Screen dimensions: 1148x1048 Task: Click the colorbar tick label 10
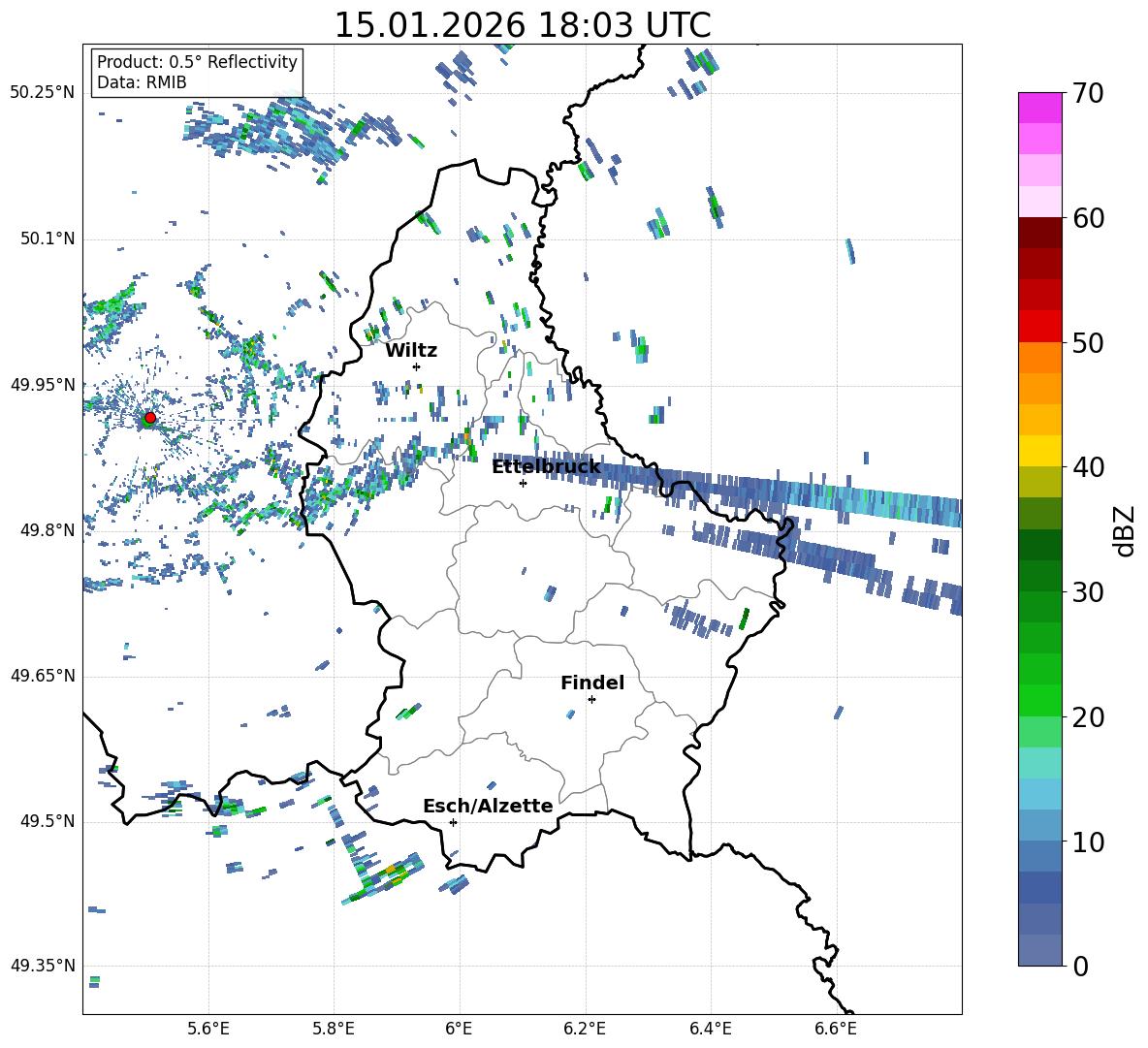click(x=1087, y=842)
